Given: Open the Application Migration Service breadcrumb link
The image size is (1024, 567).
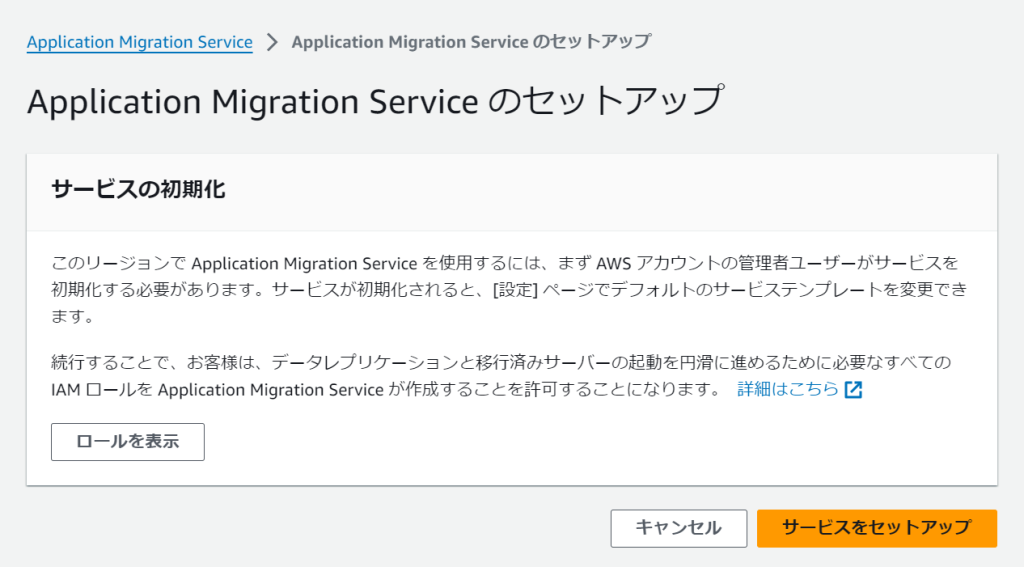Looking at the screenshot, I should (x=140, y=42).
